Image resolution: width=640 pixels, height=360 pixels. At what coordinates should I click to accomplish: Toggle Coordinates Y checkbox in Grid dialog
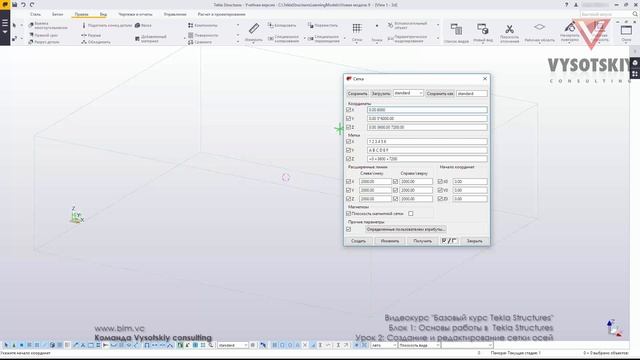pos(349,118)
